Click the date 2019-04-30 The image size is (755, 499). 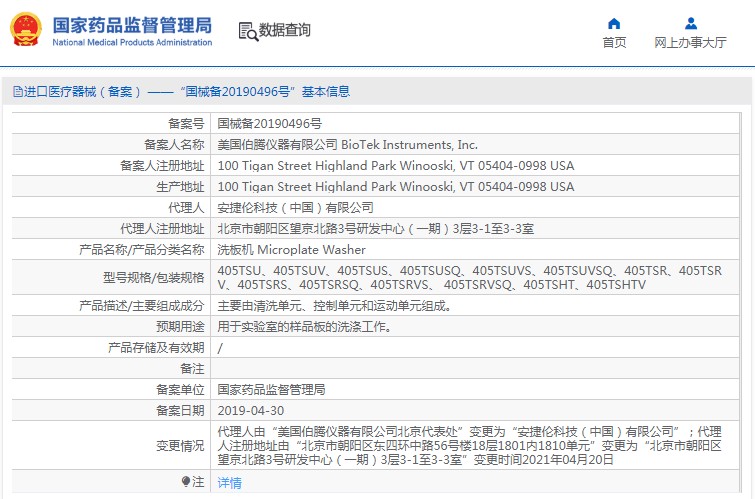[251, 410]
